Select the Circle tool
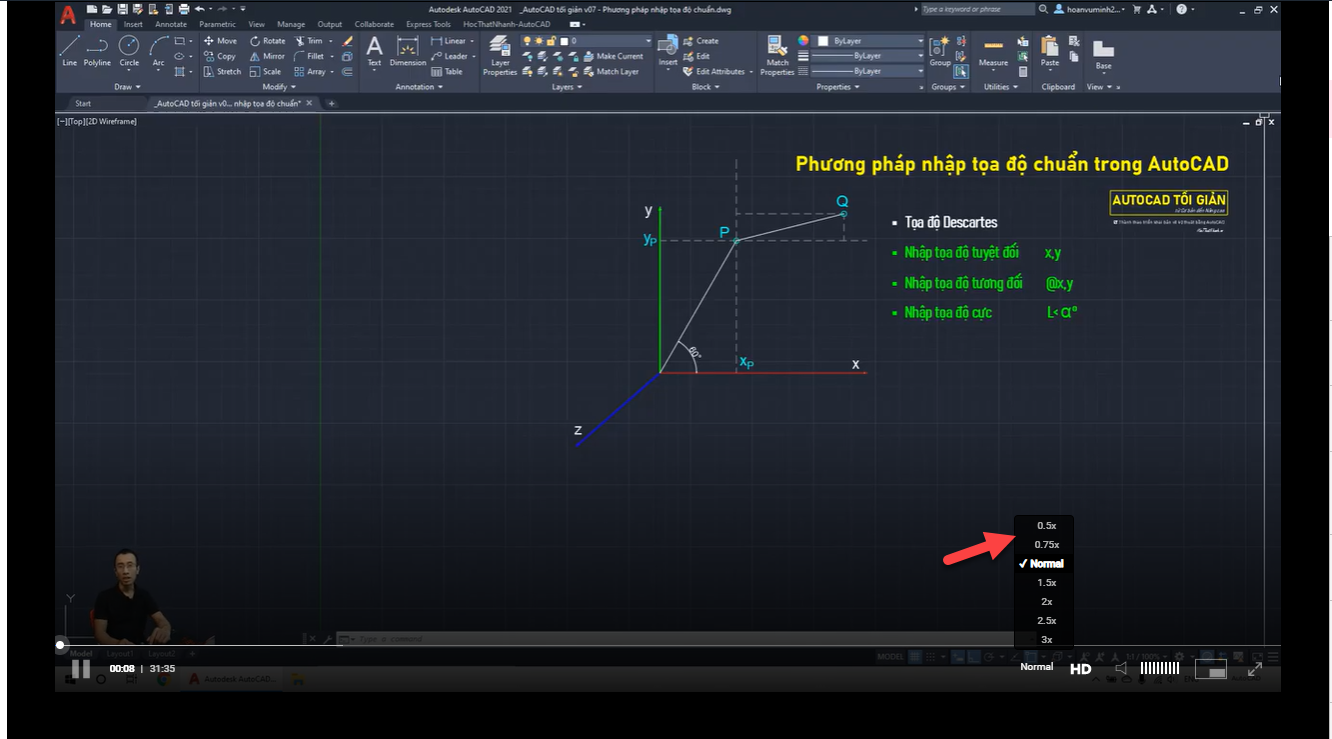Image resolution: width=1332 pixels, height=739 pixels. tap(129, 51)
